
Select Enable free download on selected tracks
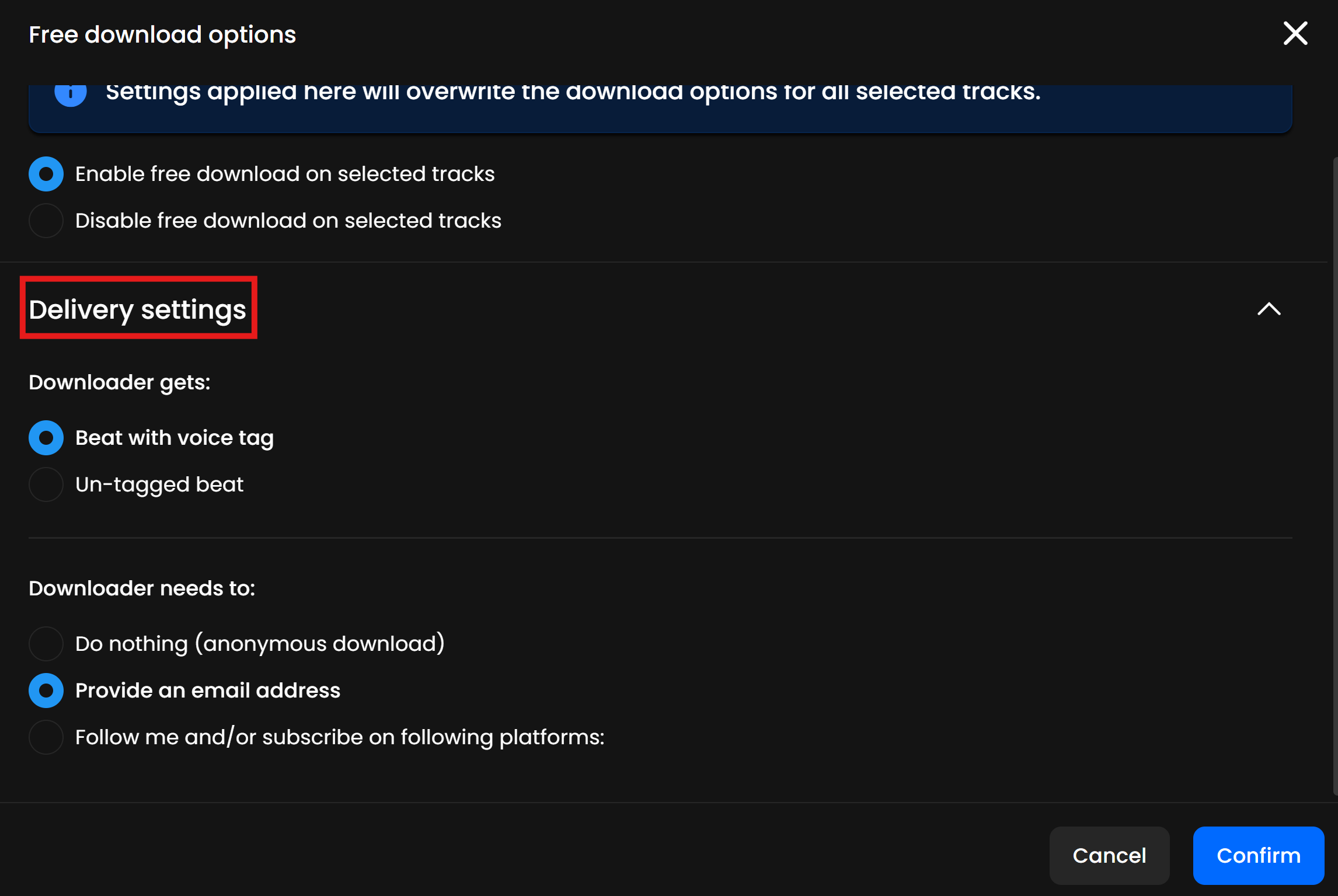46,174
